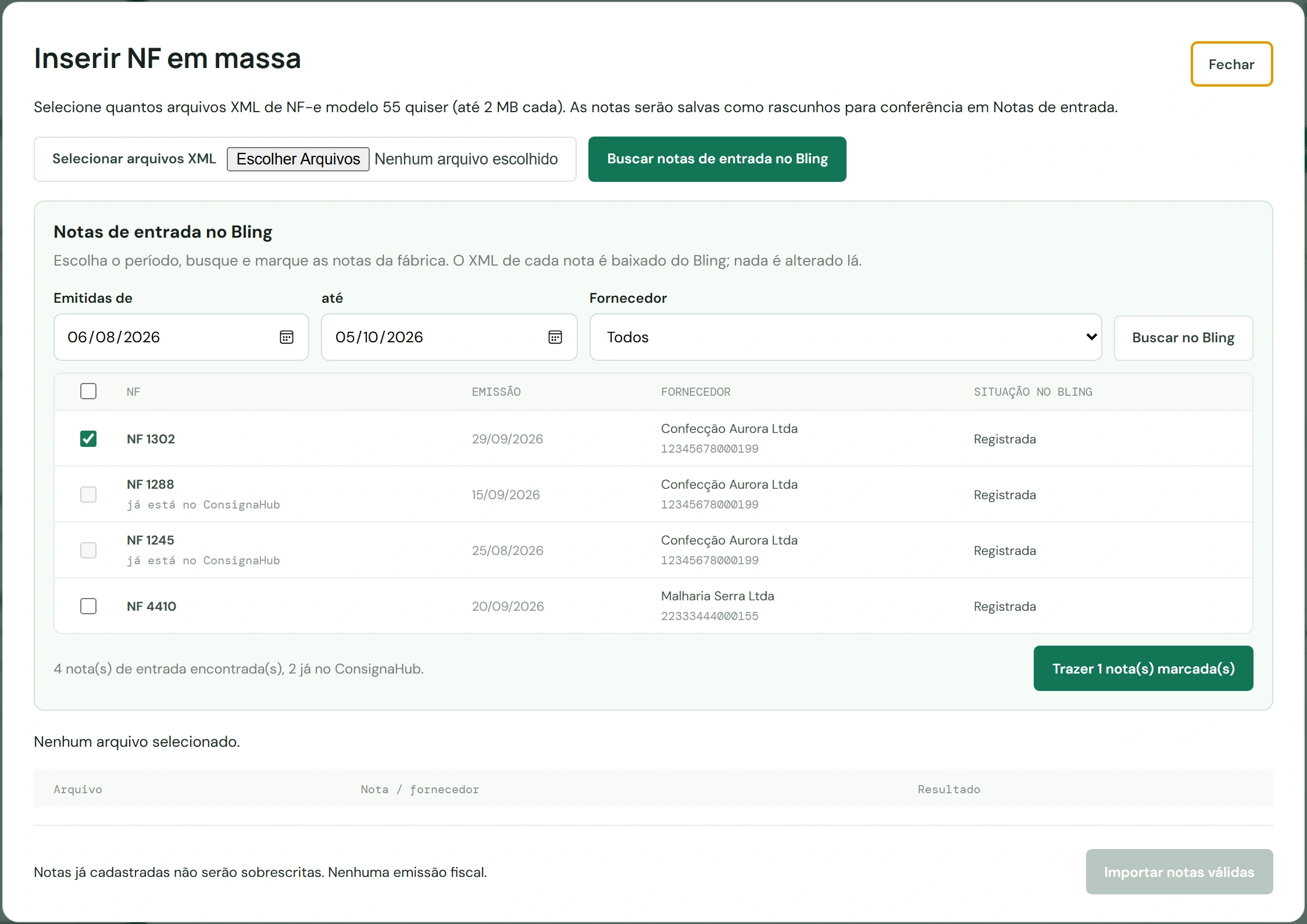Screen dimensions: 1307x924
Task: Click the NF 1302 label
Action: 151,439
